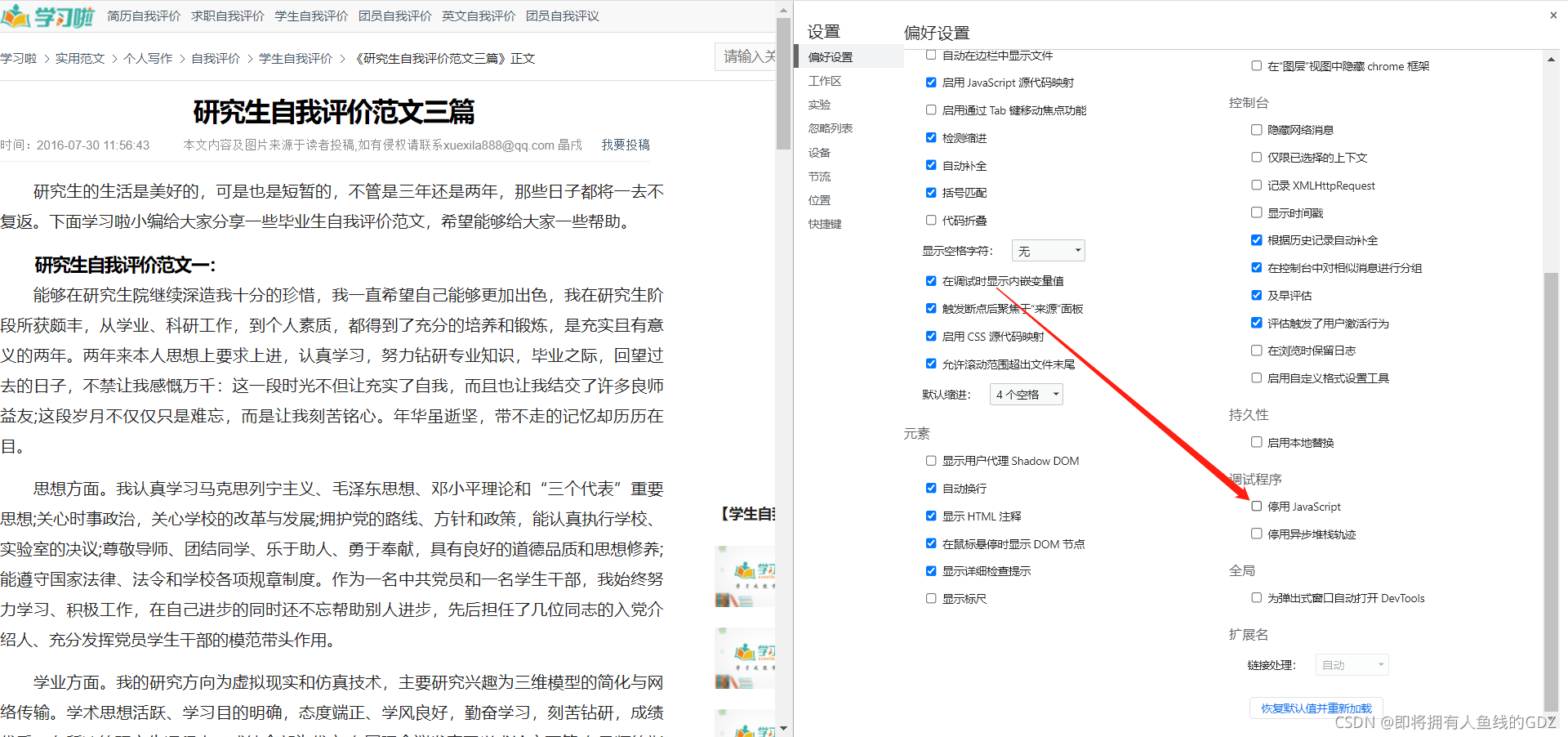This screenshot has width=1568, height=737.
Task: Check 启用本地替换 option
Action: click(1257, 443)
